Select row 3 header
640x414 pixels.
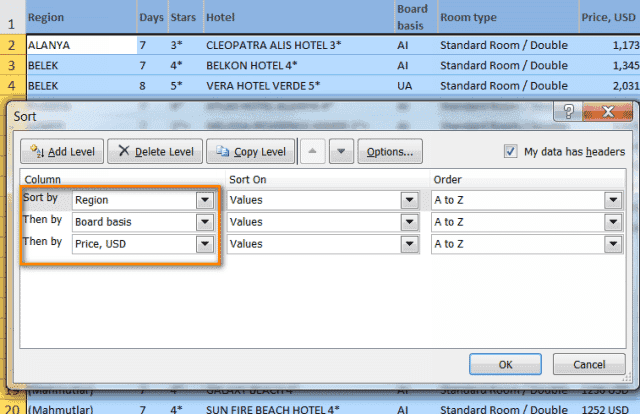[10, 65]
